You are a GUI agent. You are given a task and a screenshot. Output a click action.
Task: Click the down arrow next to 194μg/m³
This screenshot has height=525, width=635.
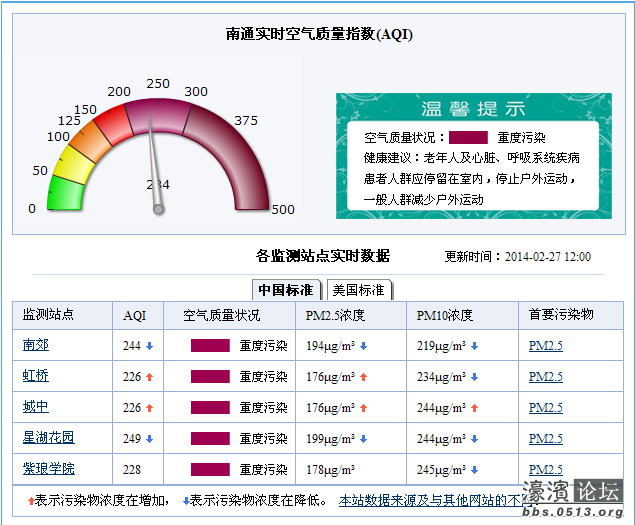[363, 346]
